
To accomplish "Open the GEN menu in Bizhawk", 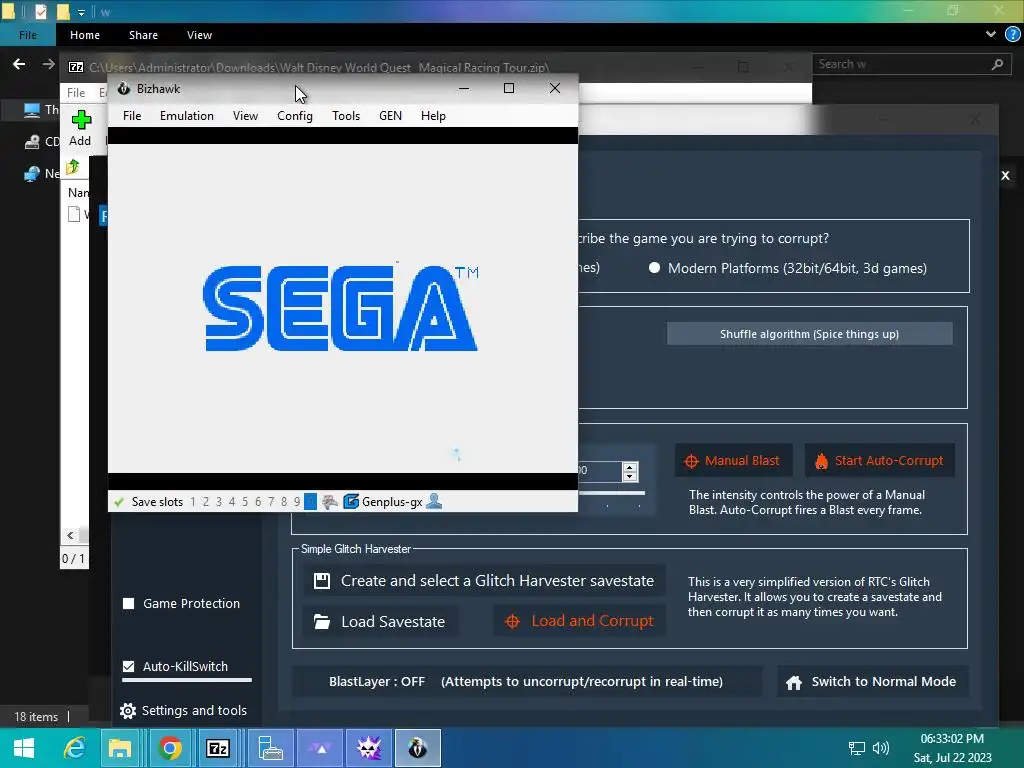I will click(390, 116).
